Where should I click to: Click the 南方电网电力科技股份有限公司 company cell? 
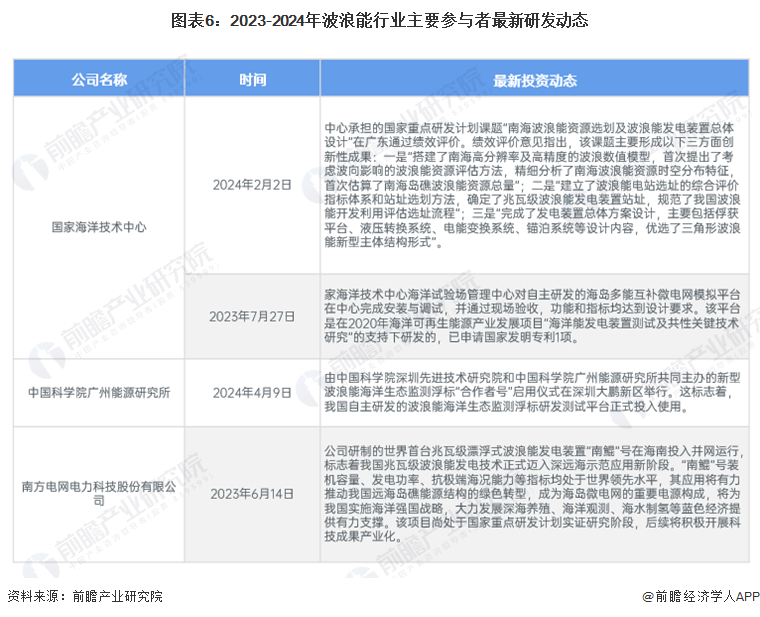99,493
